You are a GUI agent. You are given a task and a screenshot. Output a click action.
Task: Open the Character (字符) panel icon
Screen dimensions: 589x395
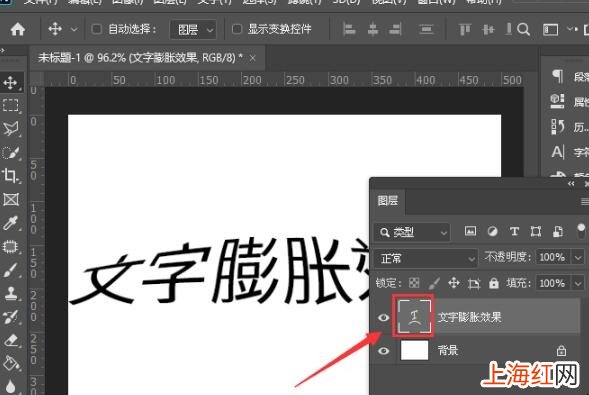[557, 152]
